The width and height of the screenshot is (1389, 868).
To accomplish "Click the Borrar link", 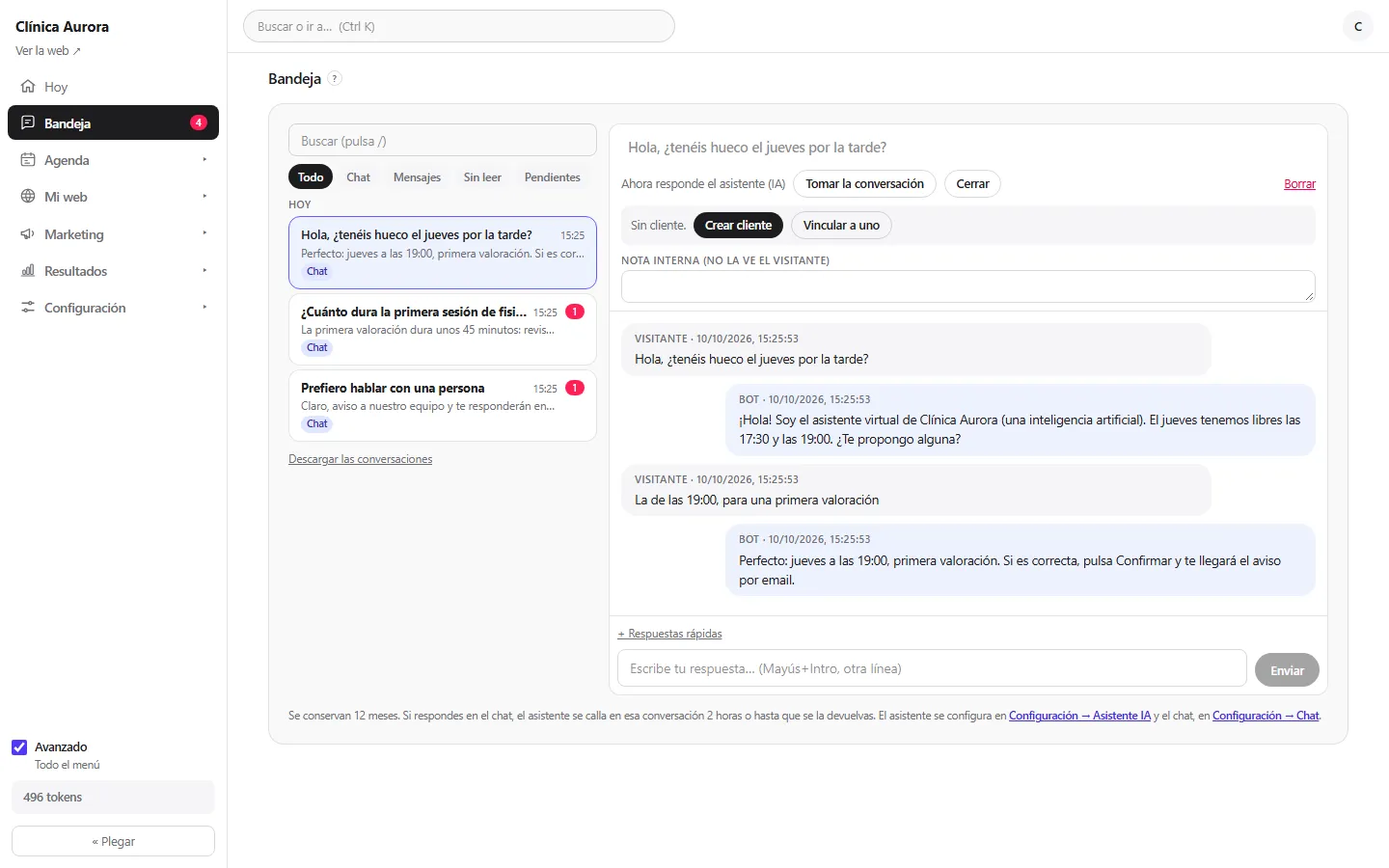I will [1299, 184].
